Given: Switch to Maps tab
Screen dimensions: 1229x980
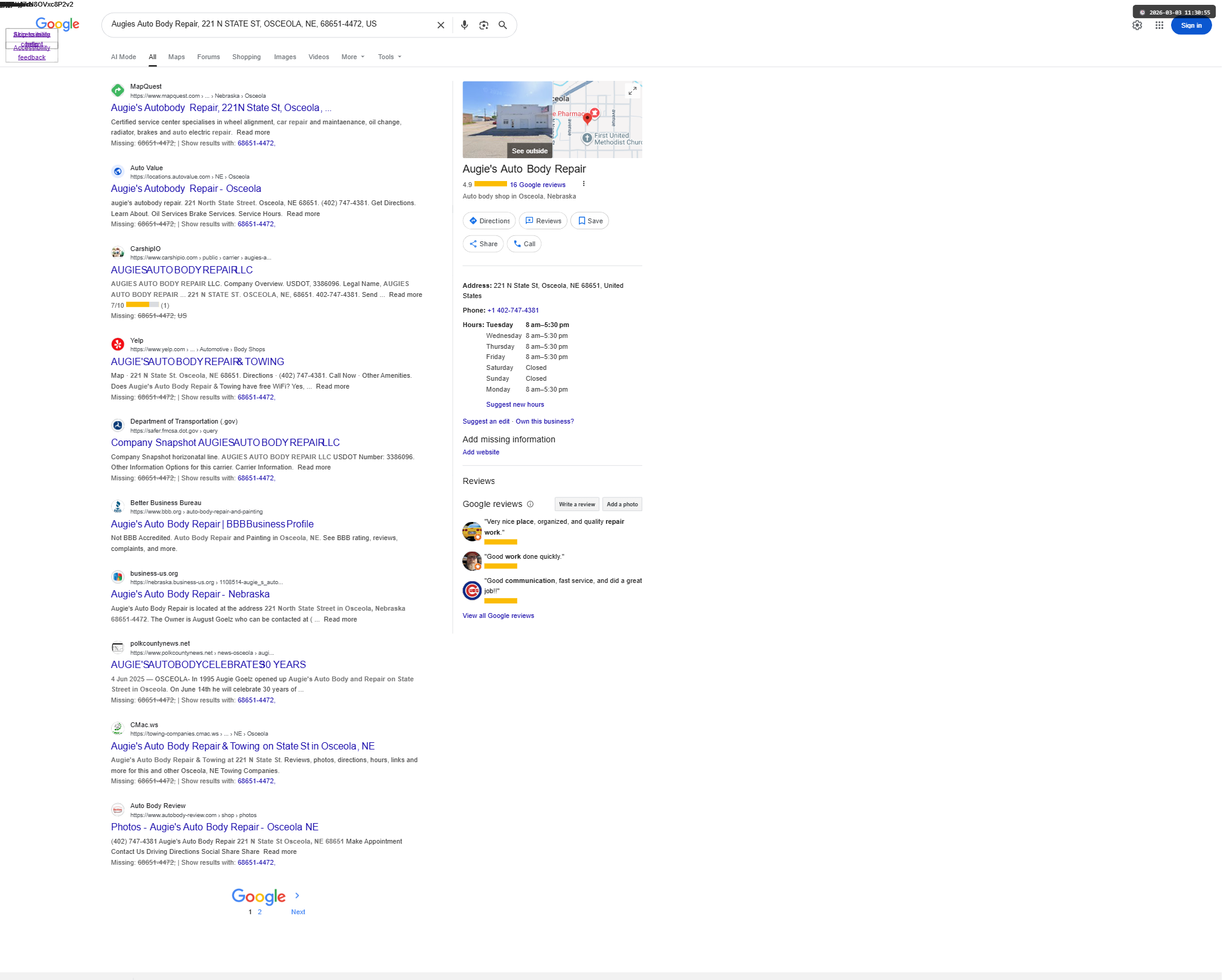Looking at the screenshot, I should click(x=176, y=57).
